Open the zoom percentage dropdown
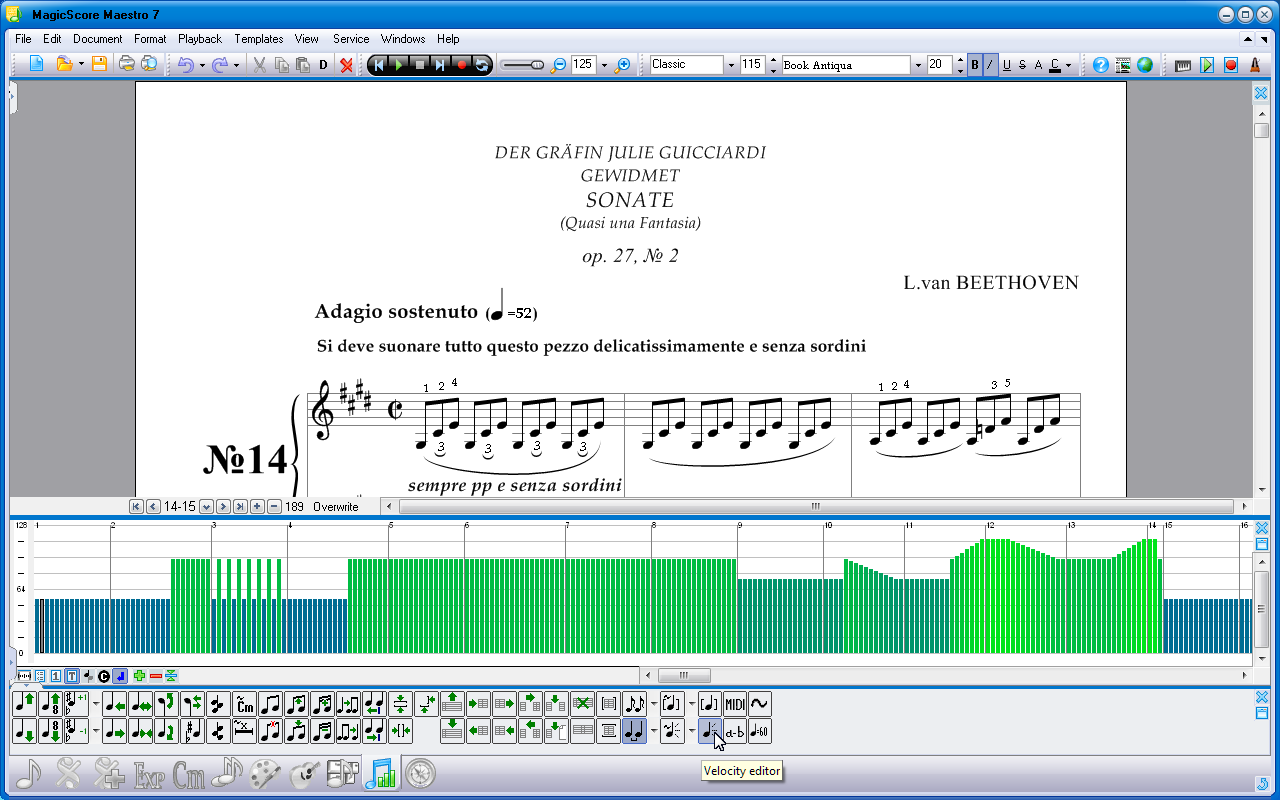The width and height of the screenshot is (1280, 800). (604, 65)
